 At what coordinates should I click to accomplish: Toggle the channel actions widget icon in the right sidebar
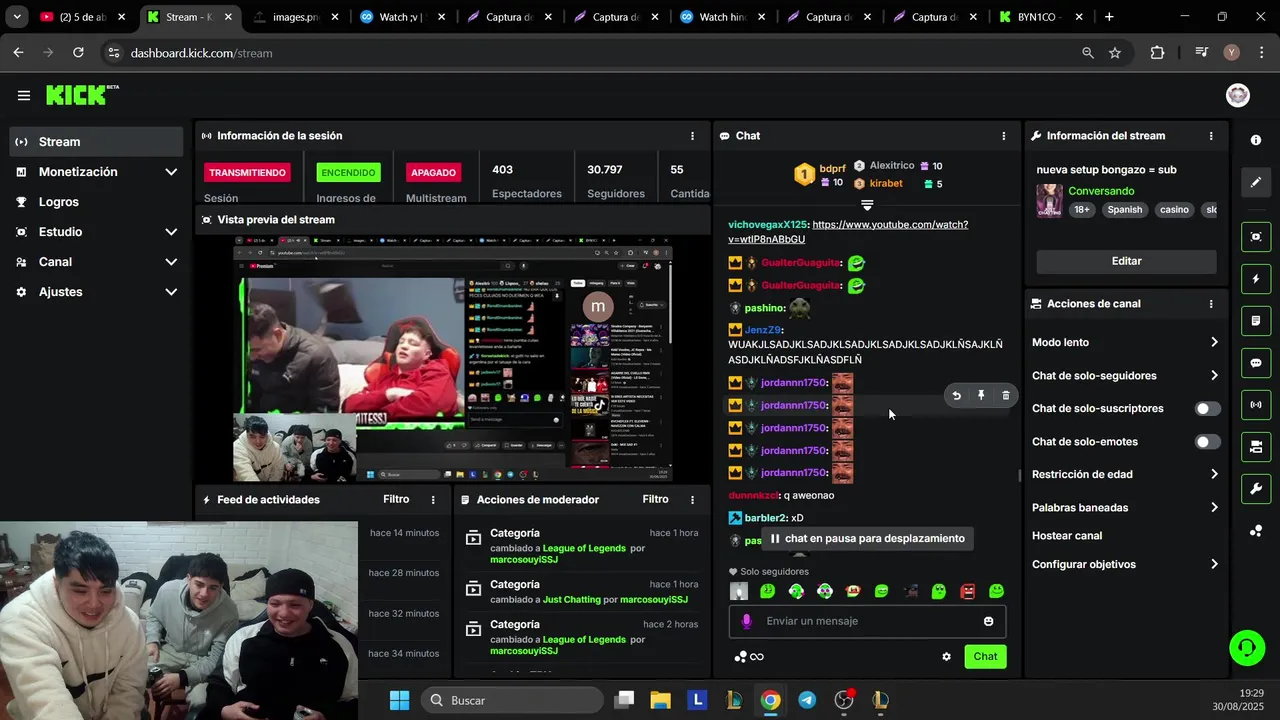(x=1256, y=447)
